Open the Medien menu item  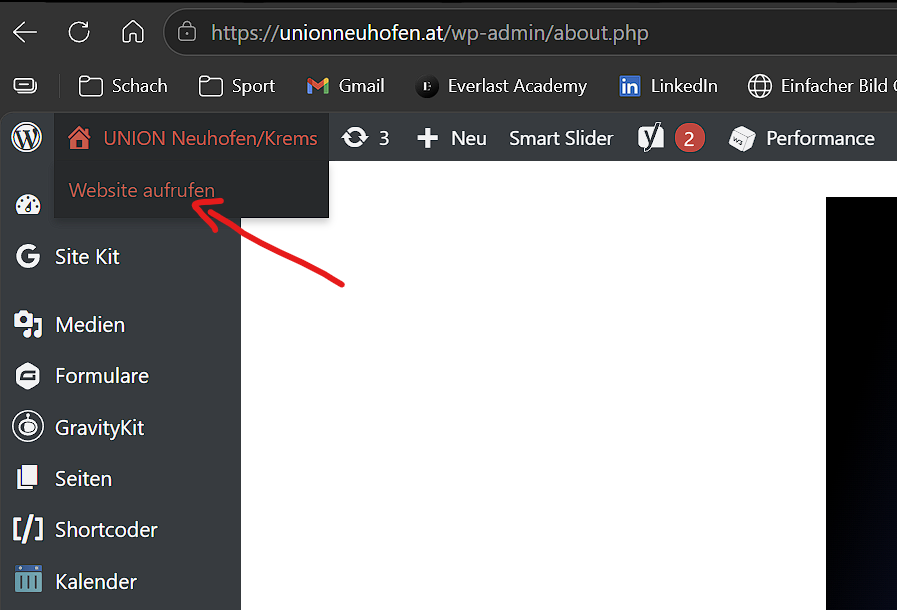(89, 325)
